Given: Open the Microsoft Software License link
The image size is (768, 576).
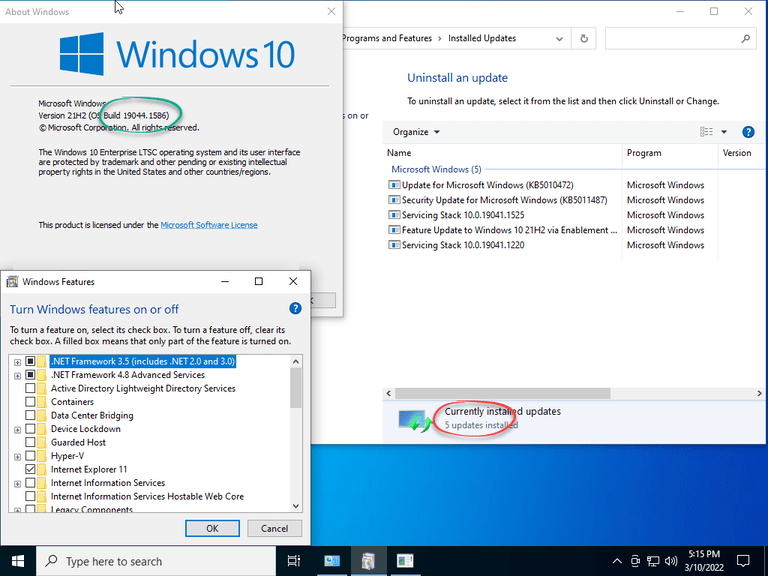Looking at the screenshot, I should point(209,225).
